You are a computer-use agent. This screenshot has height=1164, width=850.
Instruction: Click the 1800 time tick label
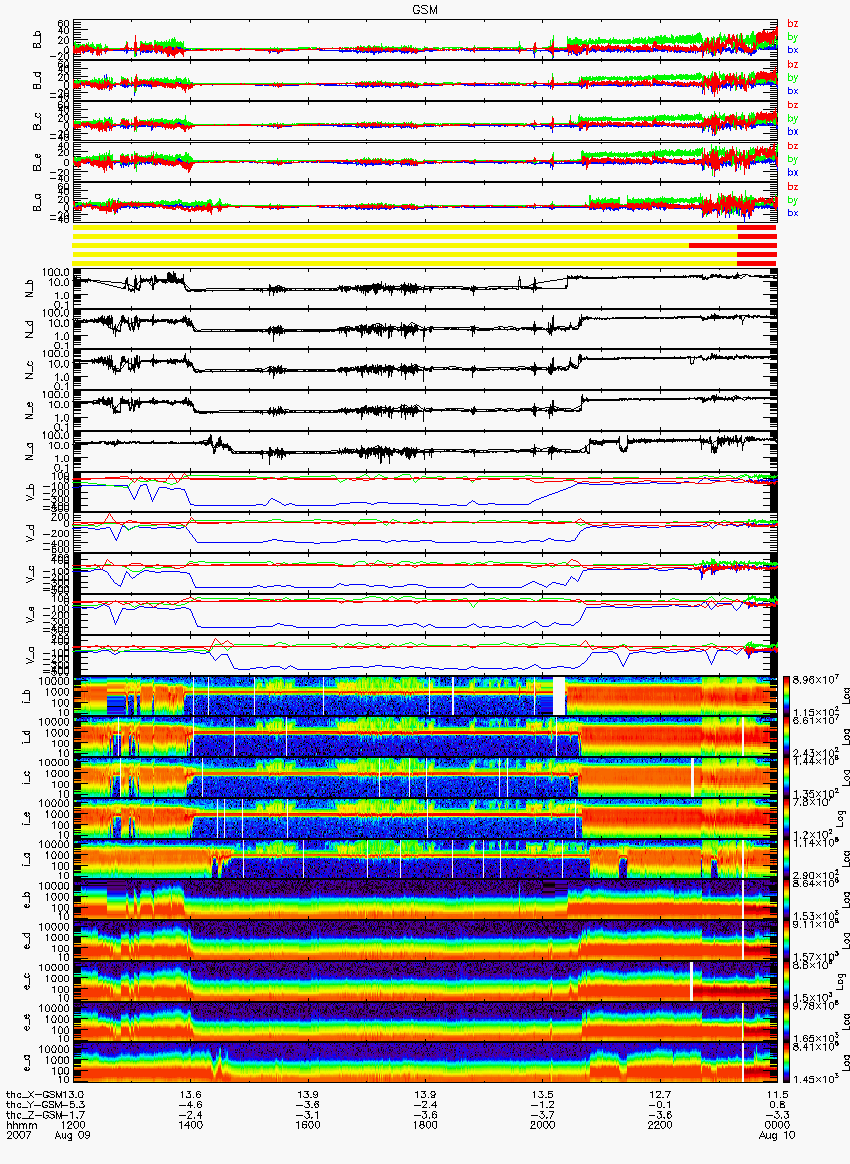[x=425, y=1125]
